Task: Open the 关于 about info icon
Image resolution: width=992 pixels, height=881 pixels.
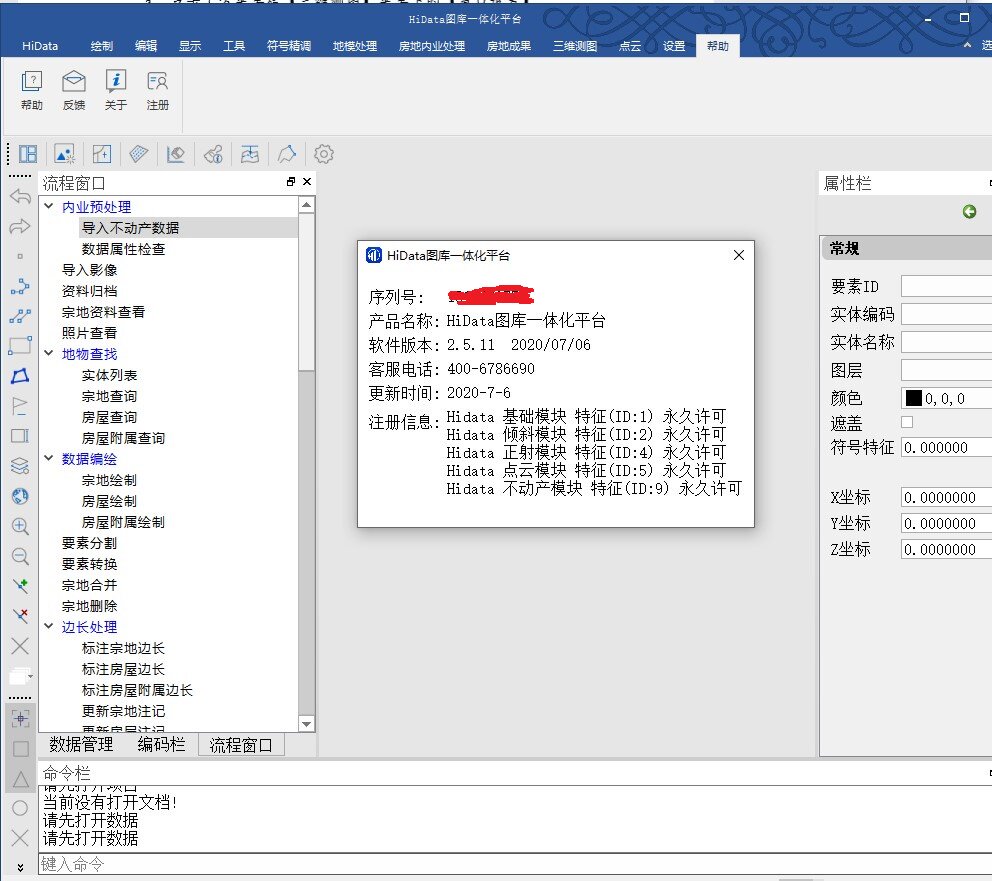Action: tap(116, 90)
